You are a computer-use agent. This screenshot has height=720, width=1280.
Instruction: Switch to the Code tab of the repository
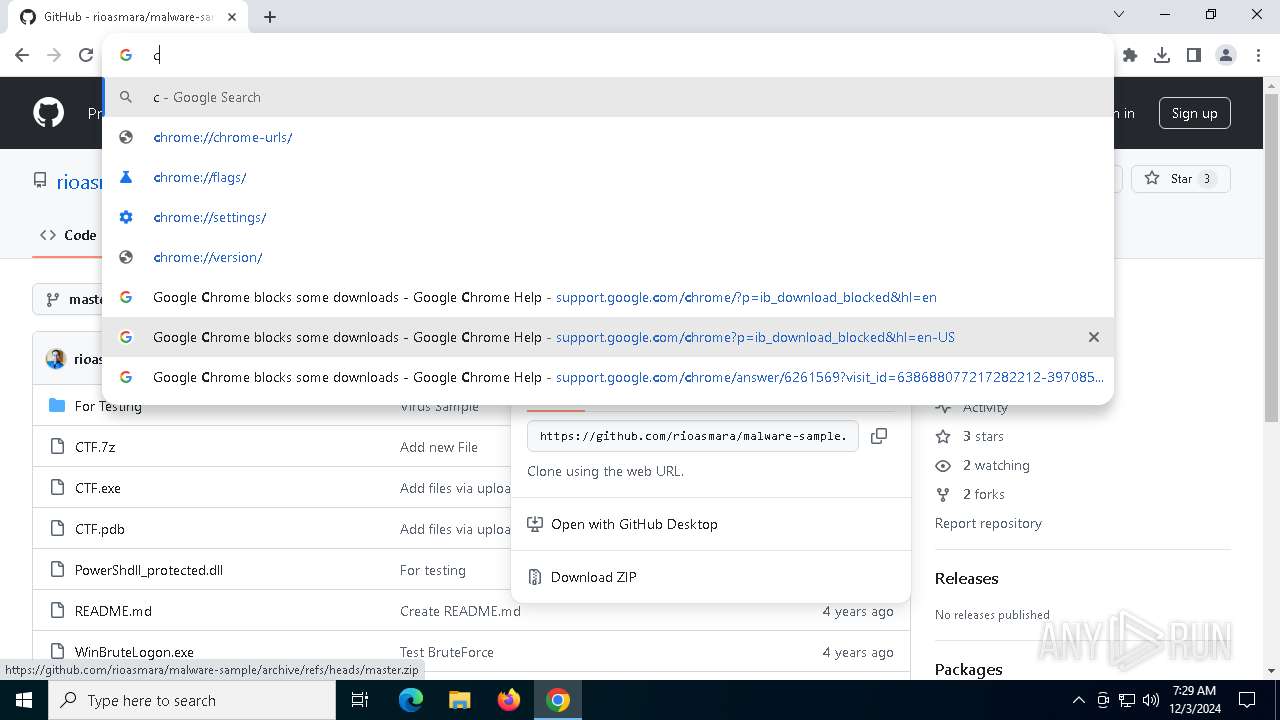pyautogui.click(x=68, y=235)
